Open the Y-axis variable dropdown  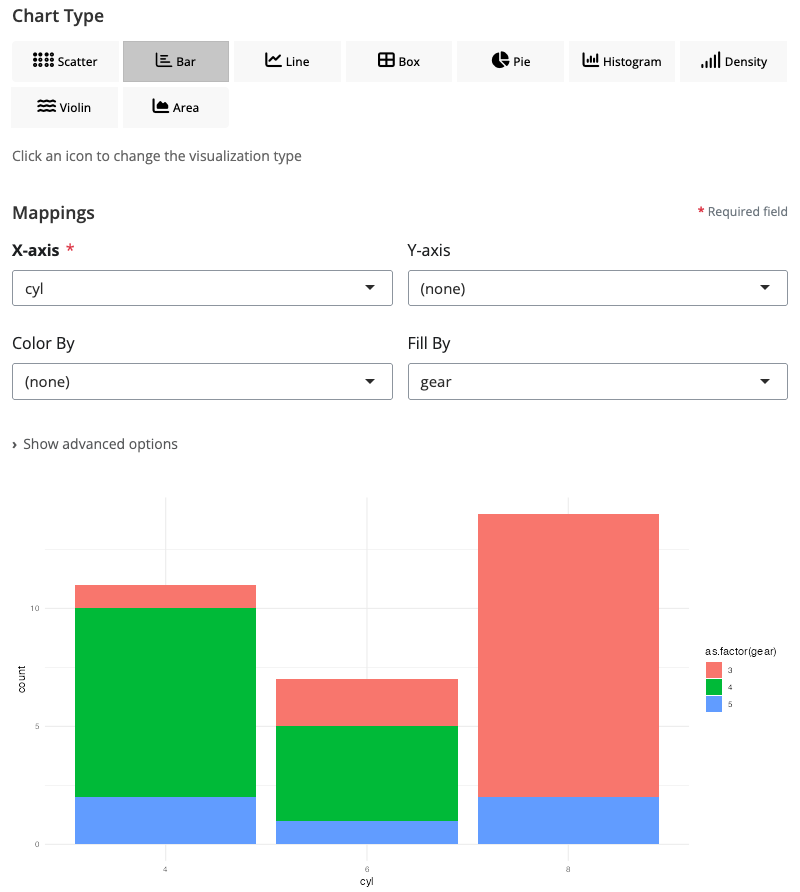[597, 289]
